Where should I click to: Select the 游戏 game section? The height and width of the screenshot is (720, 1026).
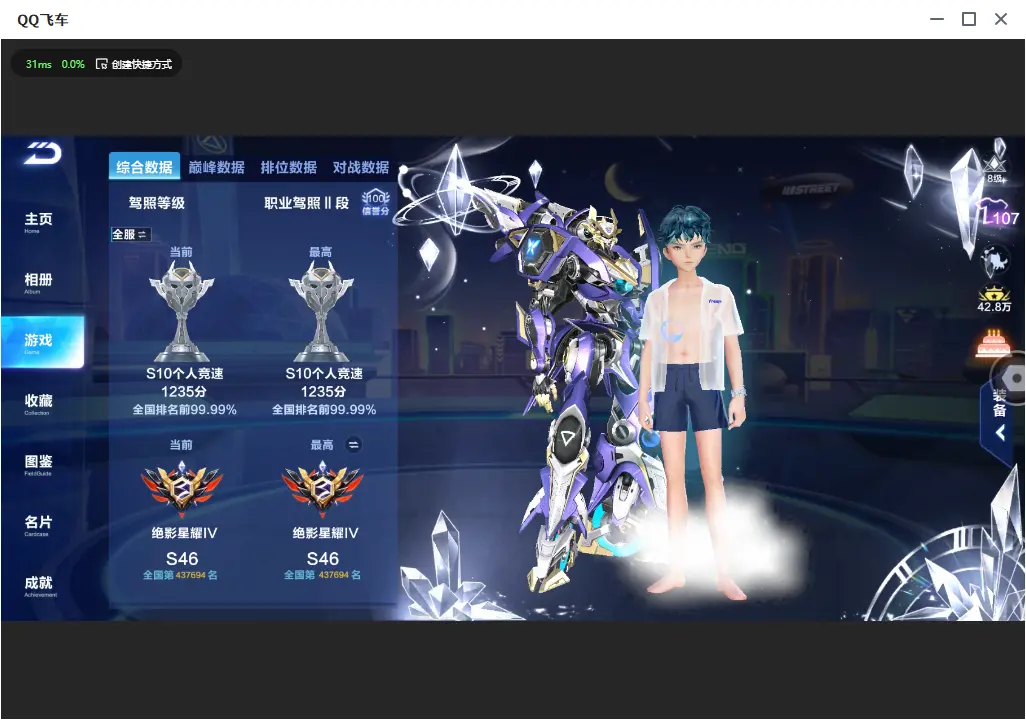43,342
